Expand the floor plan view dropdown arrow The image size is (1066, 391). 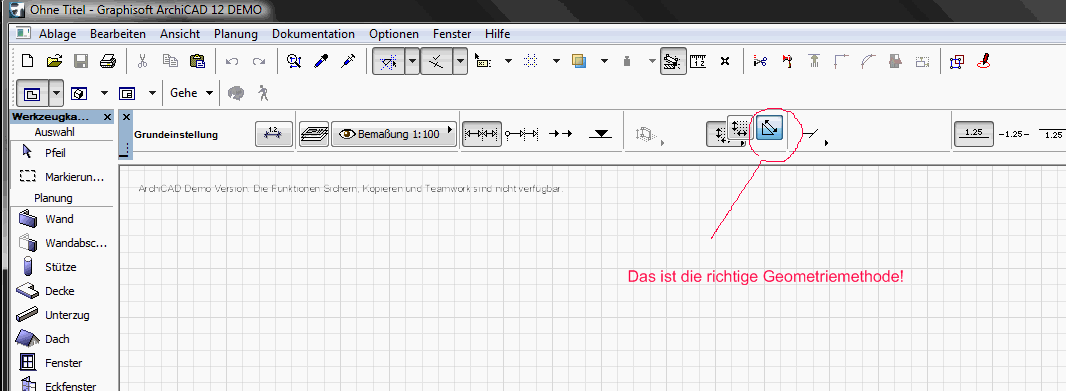pyautogui.click(x=56, y=93)
